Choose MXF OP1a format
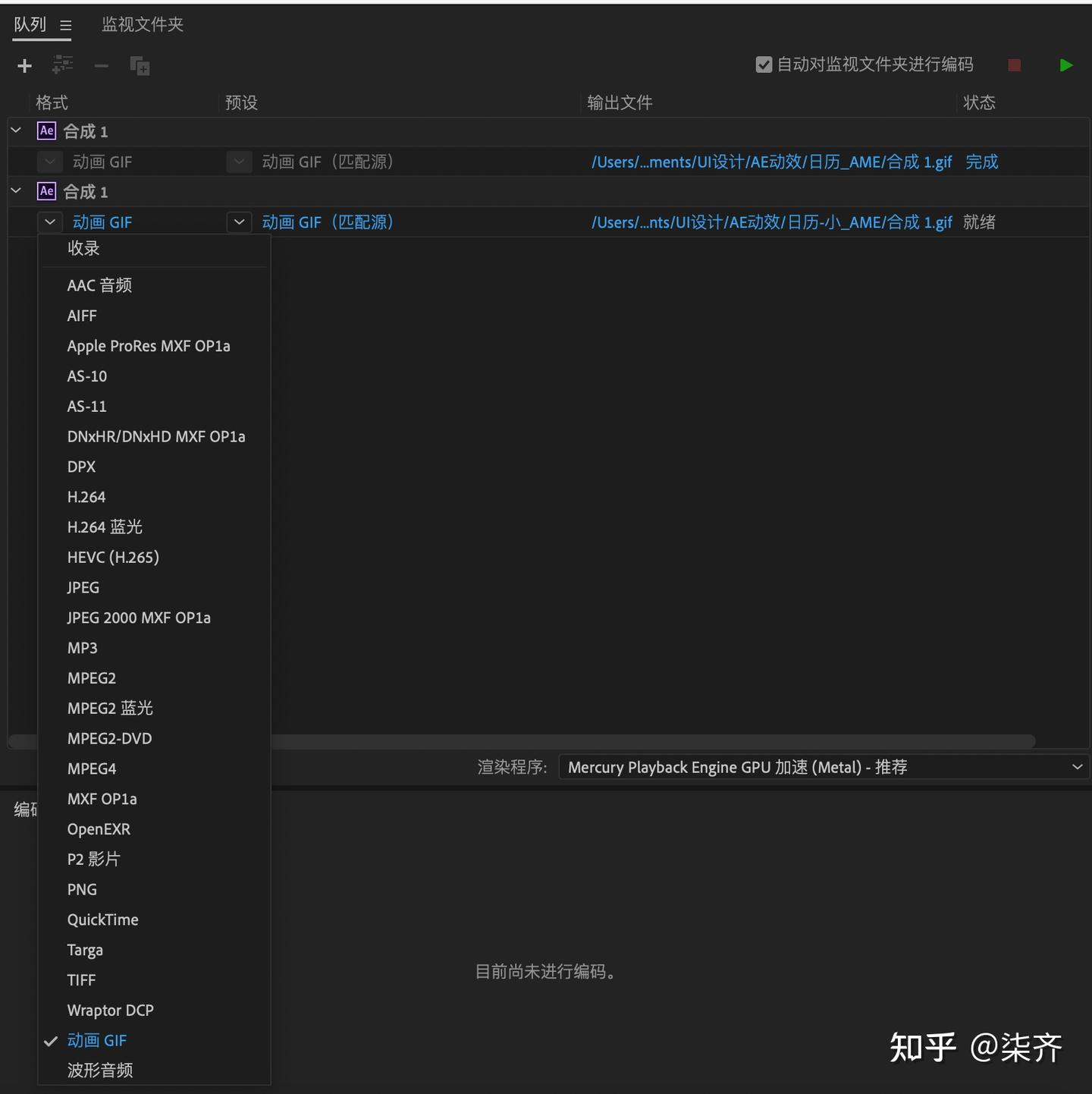This screenshot has height=1094, width=1092. tap(155, 799)
